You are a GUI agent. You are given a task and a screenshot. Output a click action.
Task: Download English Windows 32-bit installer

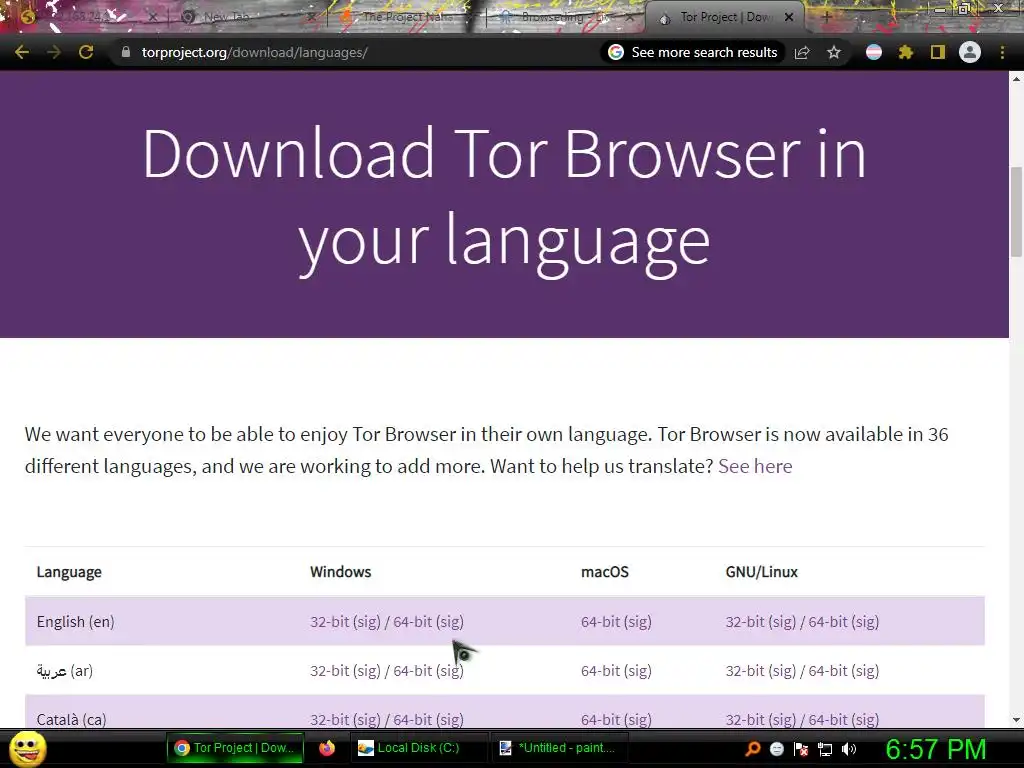pos(330,622)
